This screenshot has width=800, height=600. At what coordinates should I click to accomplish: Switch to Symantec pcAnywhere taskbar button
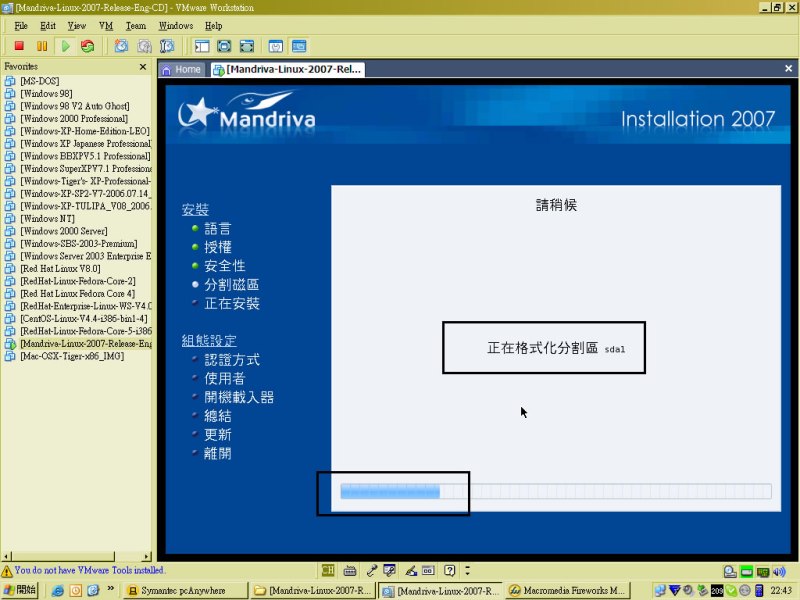click(x=185, y=590)
